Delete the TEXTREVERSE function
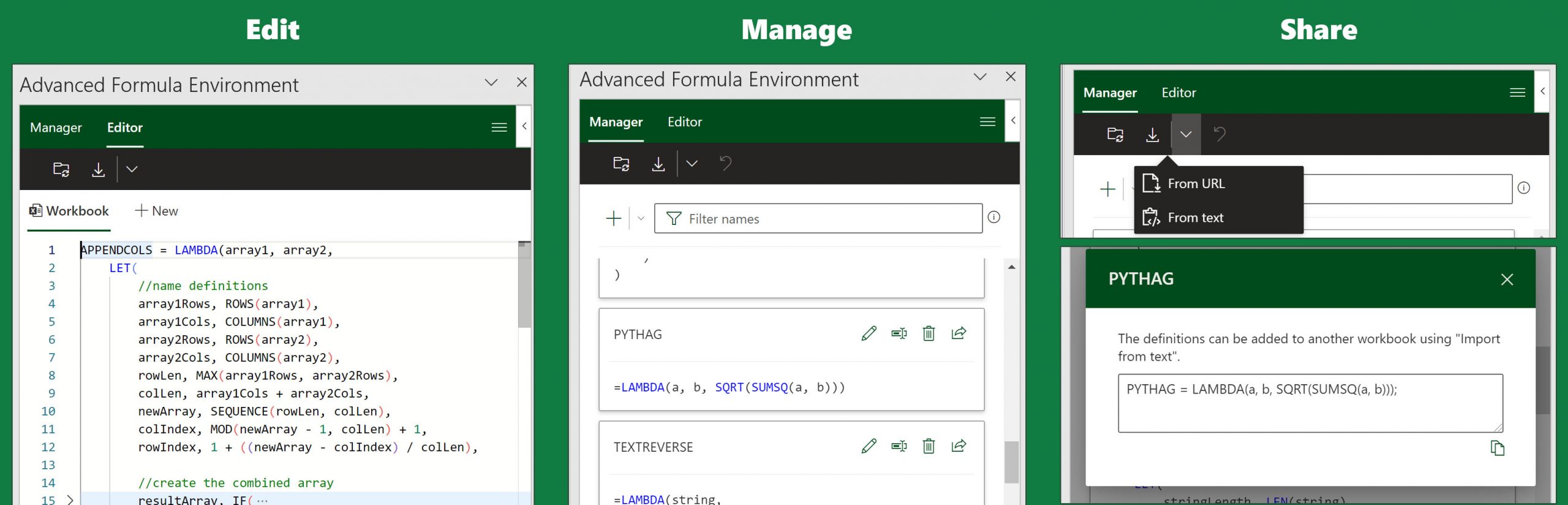The width and height of the screenshot is (1568, 505). pyautogui.click(x=929, y=446)
